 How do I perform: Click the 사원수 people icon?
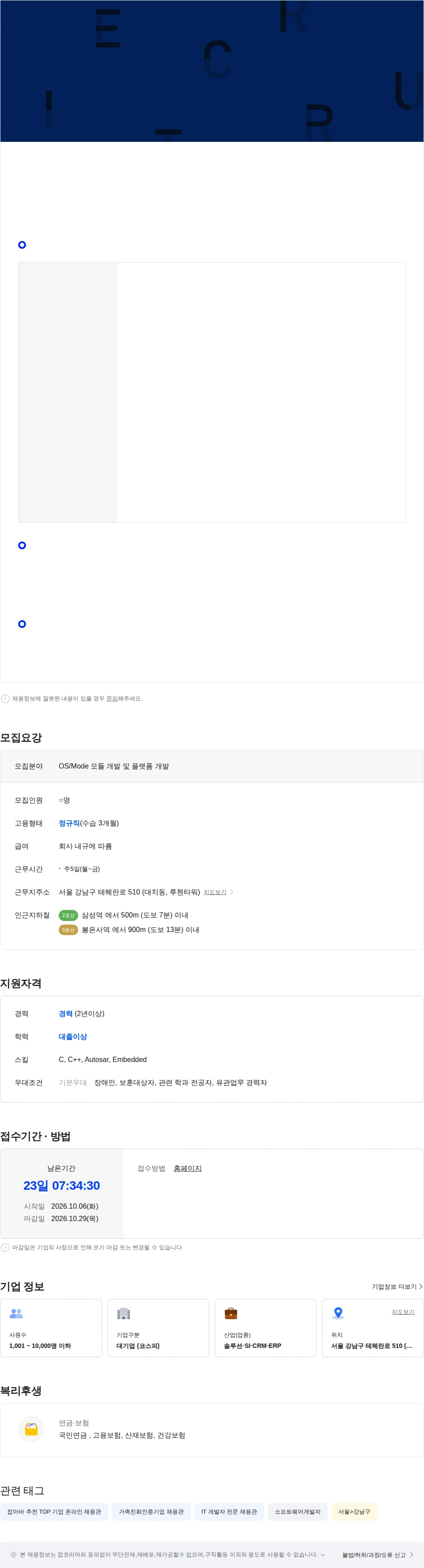click(x=16, y=1314)
